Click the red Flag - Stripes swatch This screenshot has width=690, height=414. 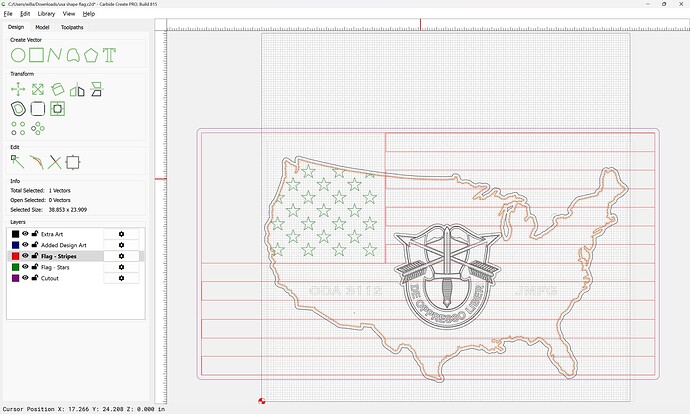[15, 256]
